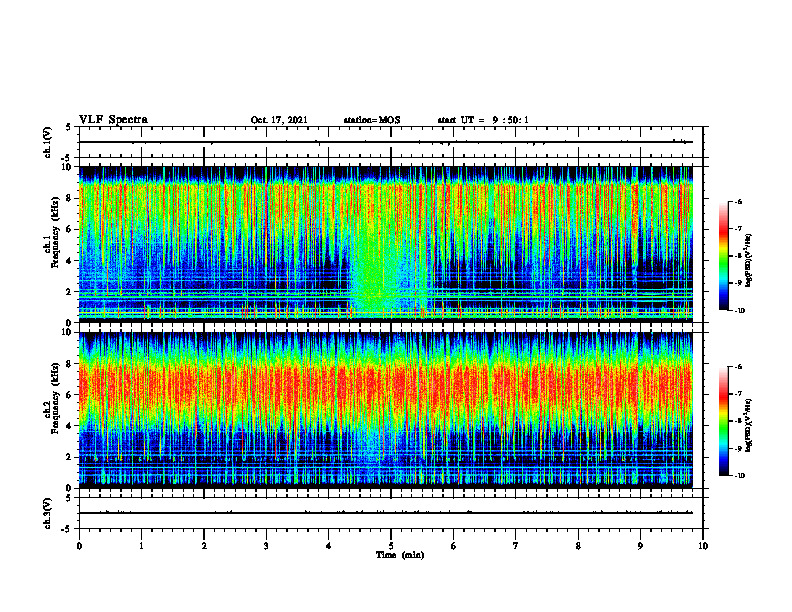Click the ch.1 "Frequency (kHz)" axis label
792x612 pixels.
click(57, 233)
